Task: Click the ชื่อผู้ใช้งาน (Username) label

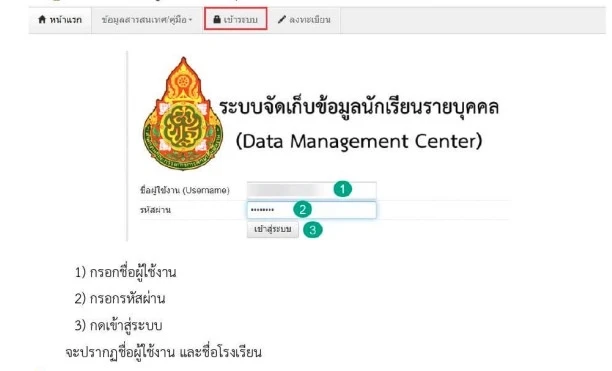Action: pyautogui.click(x=185, y=190)
